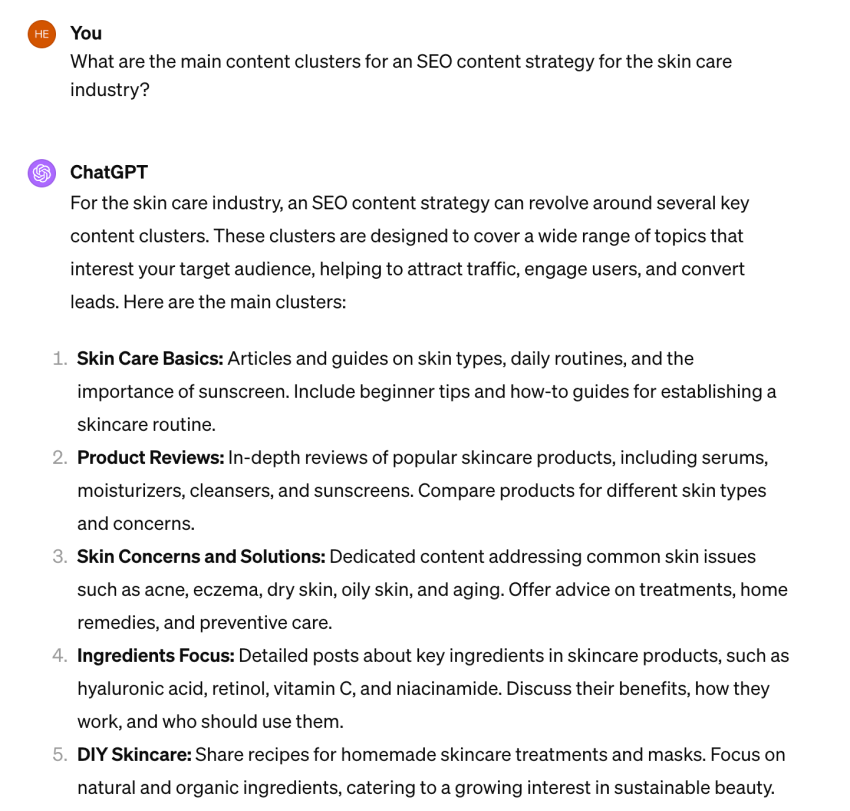This screenshot has height=811, width=850.
Task: Click the "Product Reviews:" bold heading
Action: click(x=151, y=458)
